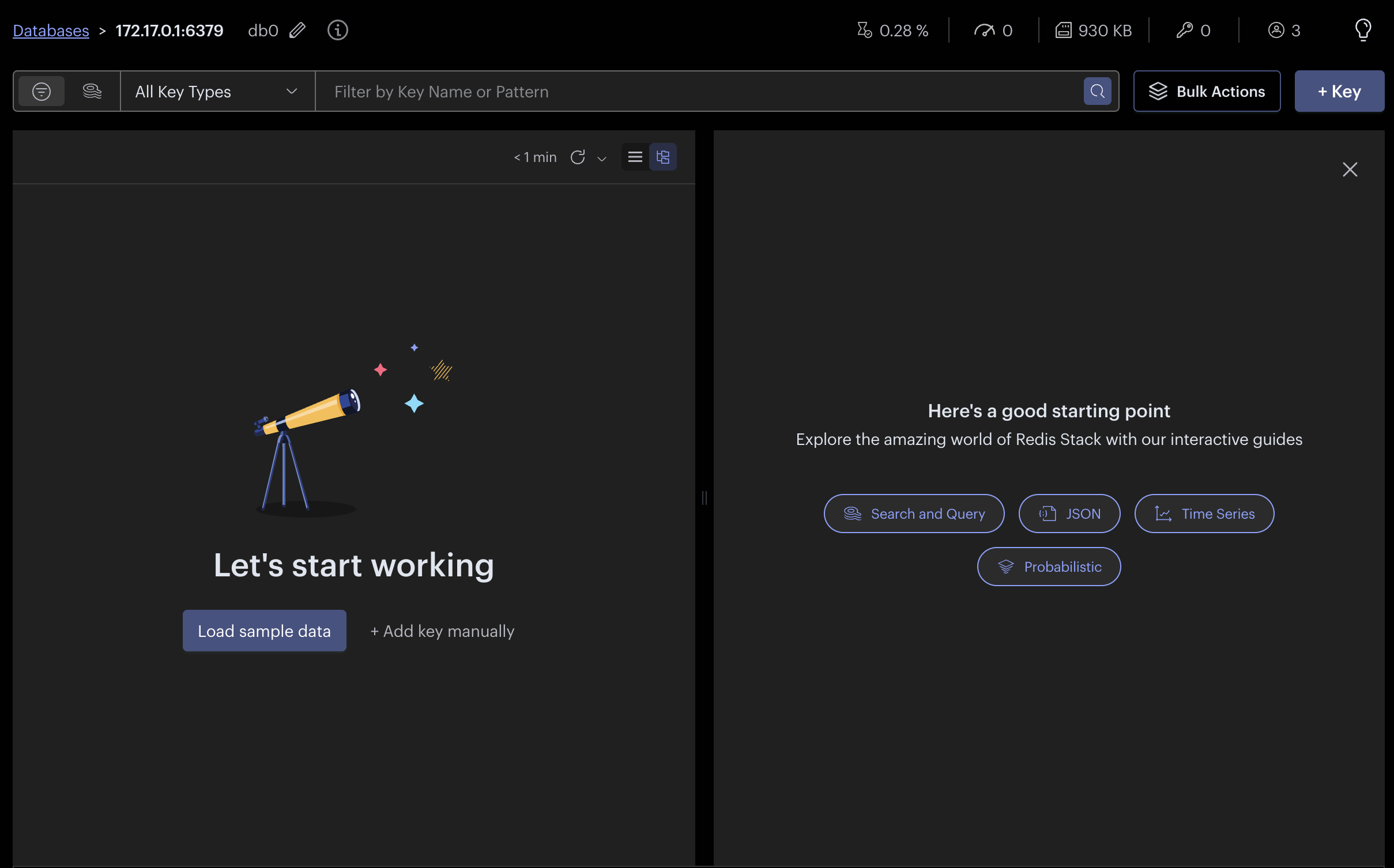Choose + Add key manually
The height and width of the screenshot is (868, 1394).
pos(442,631)
